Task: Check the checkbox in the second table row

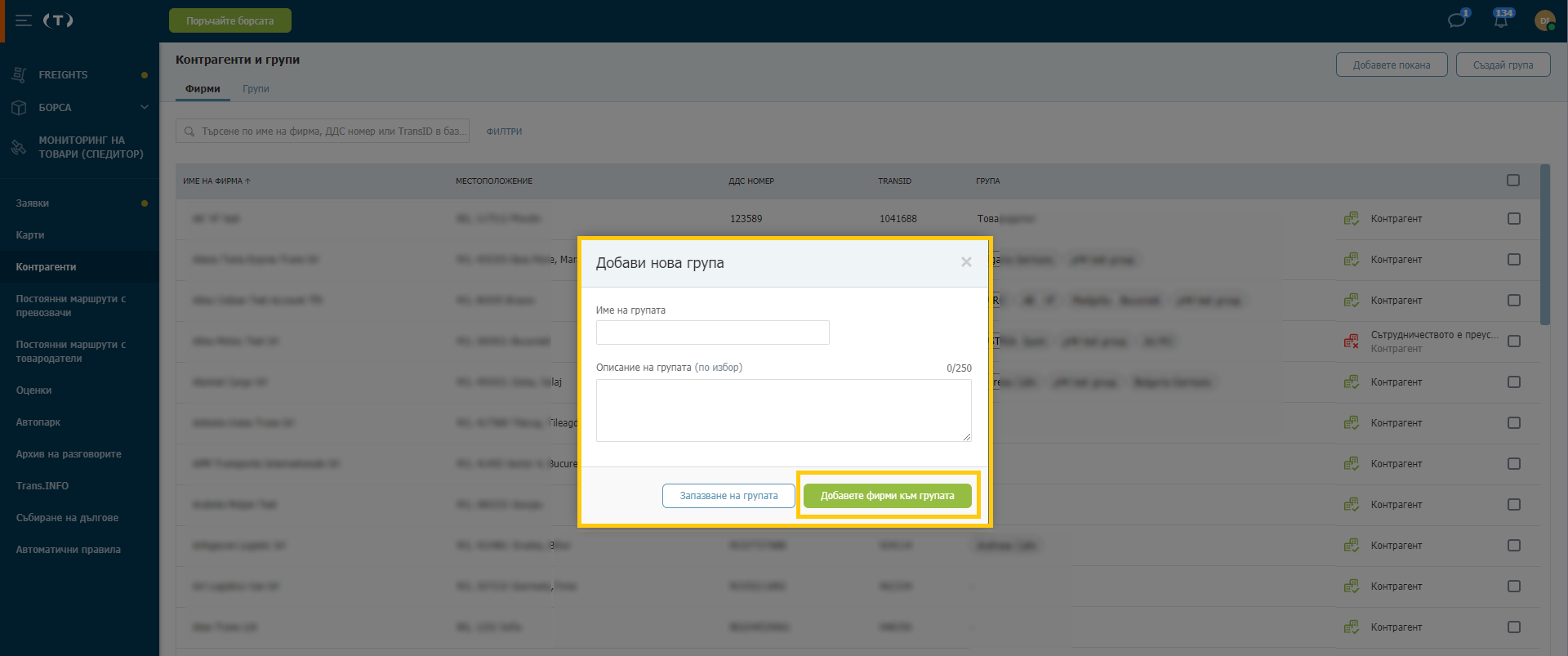Action: click(x=1513, y=260)
